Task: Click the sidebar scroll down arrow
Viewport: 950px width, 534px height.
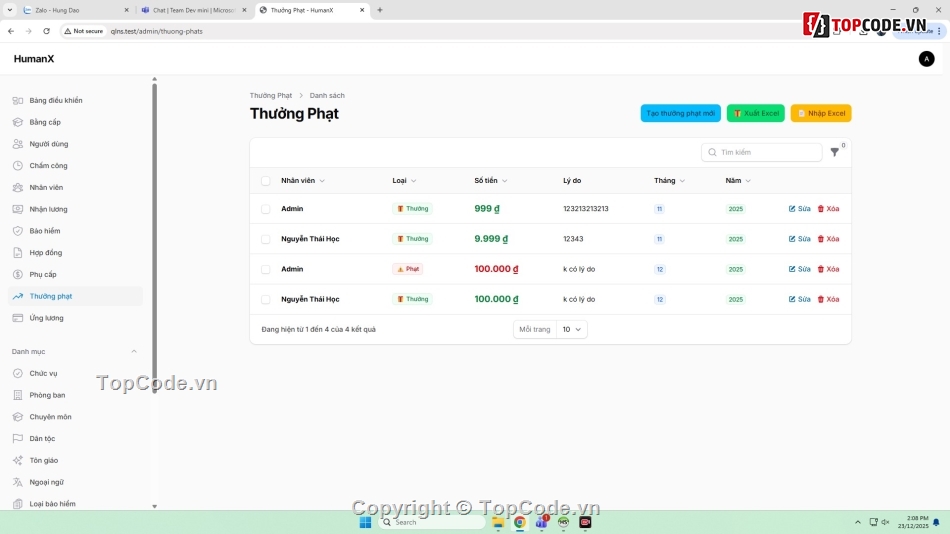Action: 154,506
